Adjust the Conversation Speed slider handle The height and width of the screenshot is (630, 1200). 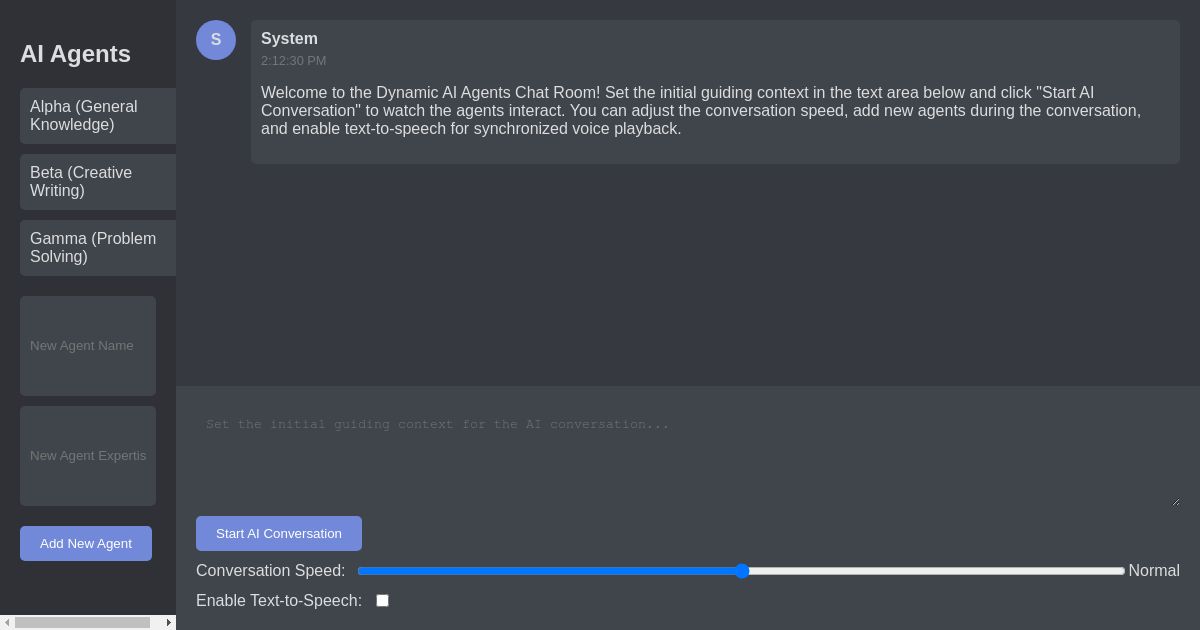point(742,571)
